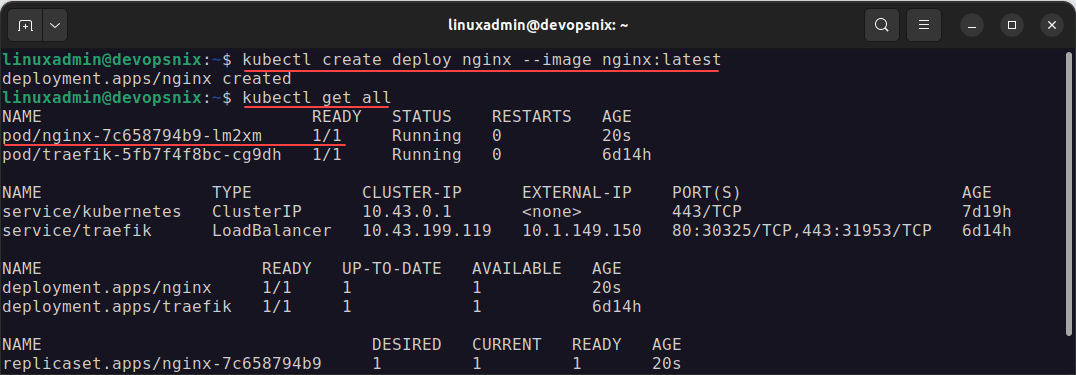
Task: Click the 443/TCP port value
Action: pos(707,212)
